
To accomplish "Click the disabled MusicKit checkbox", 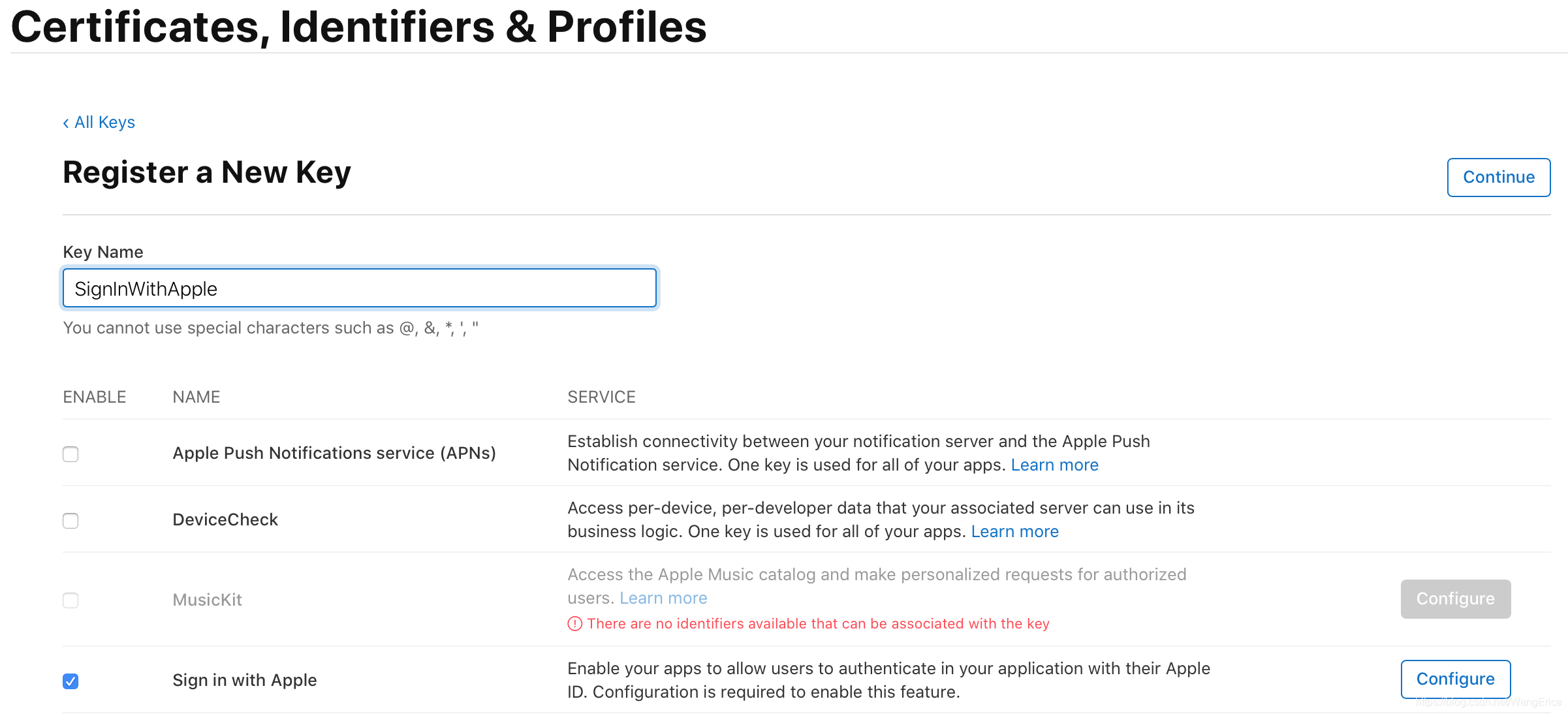I will 71,600.
